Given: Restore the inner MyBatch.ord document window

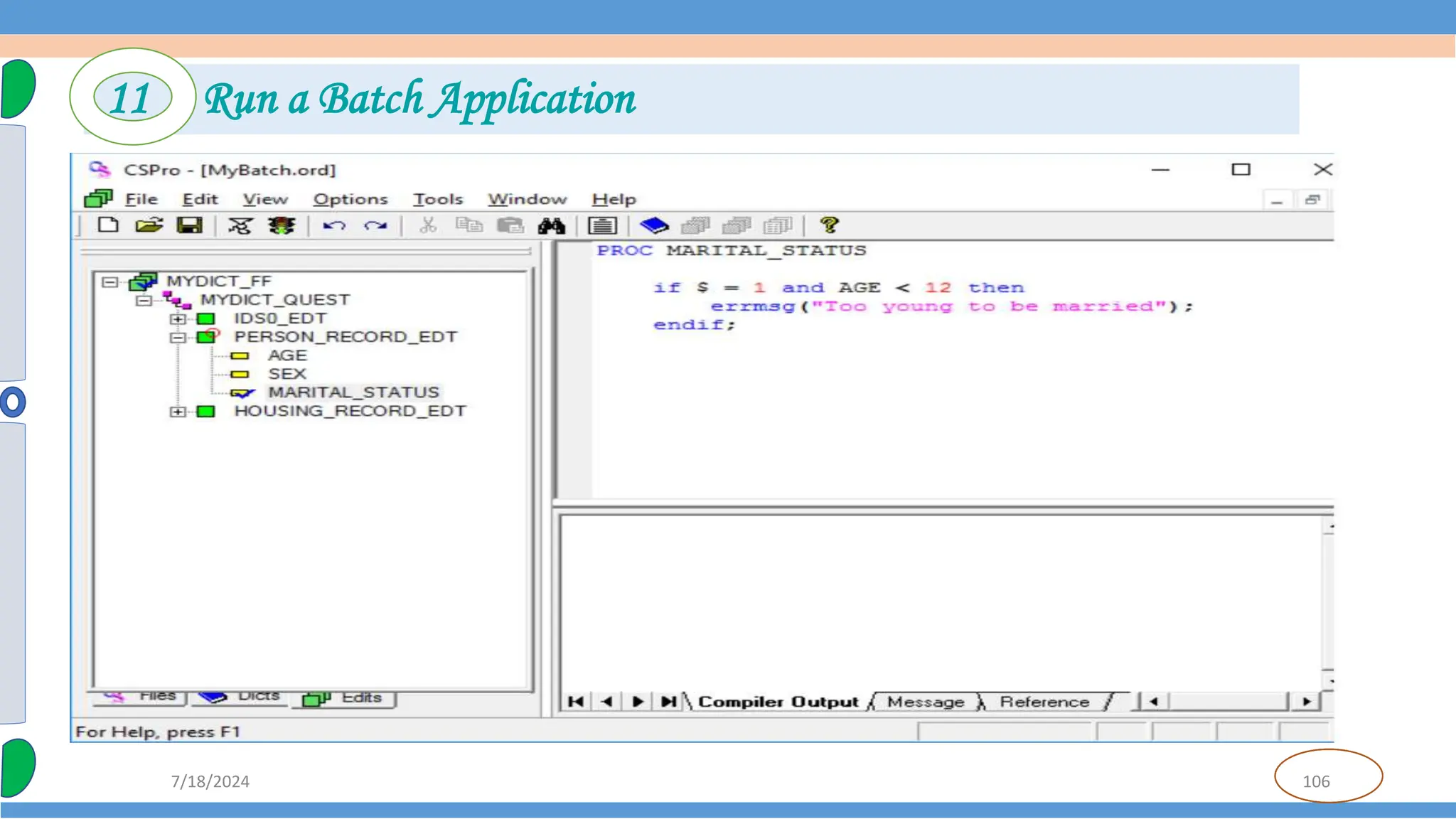Looking at the screenshot, I should pos(1312,200).
